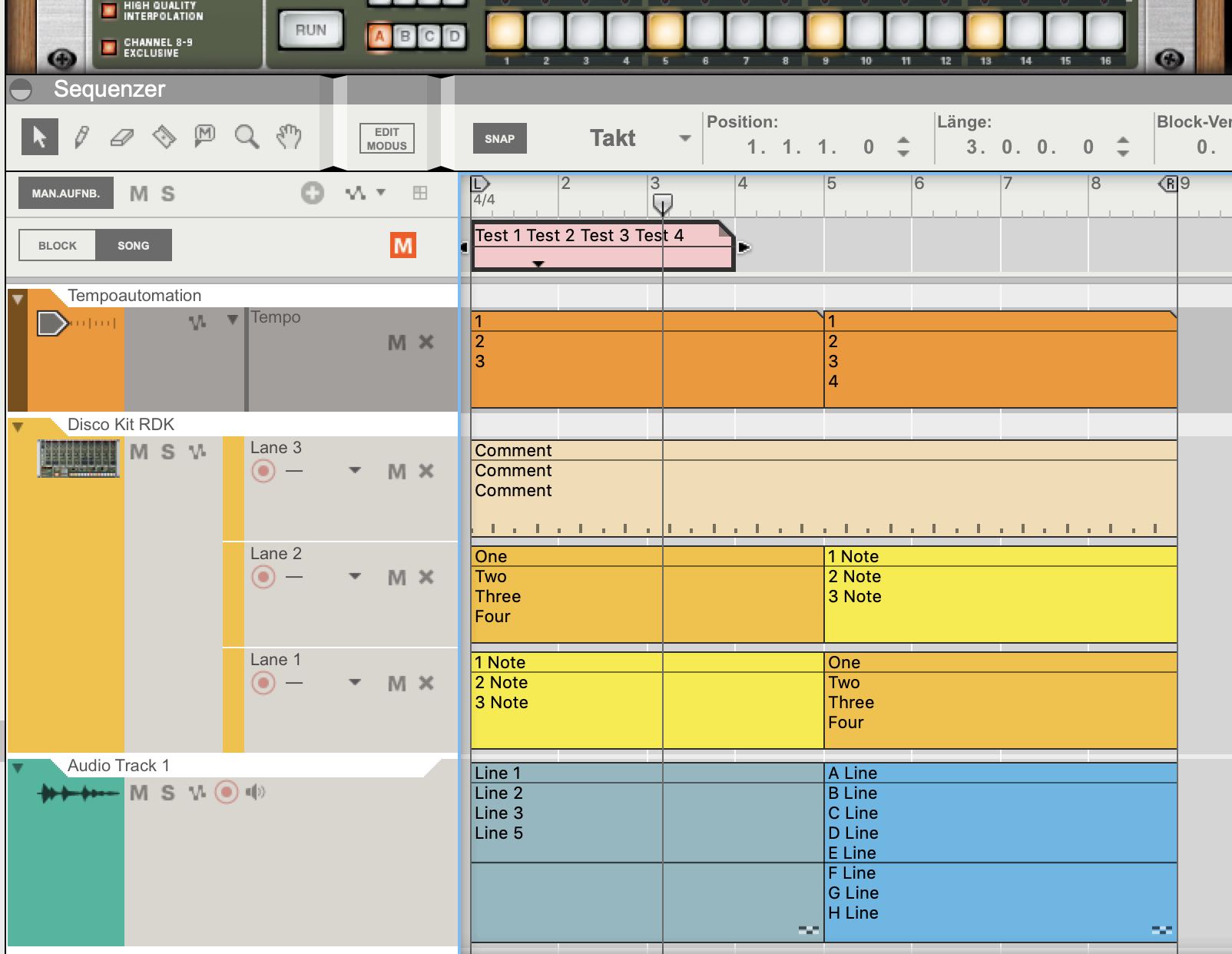1232x954 pixels.
Task: Click the Sequenzer collapse circle icon
Action: tap(21, 90)
